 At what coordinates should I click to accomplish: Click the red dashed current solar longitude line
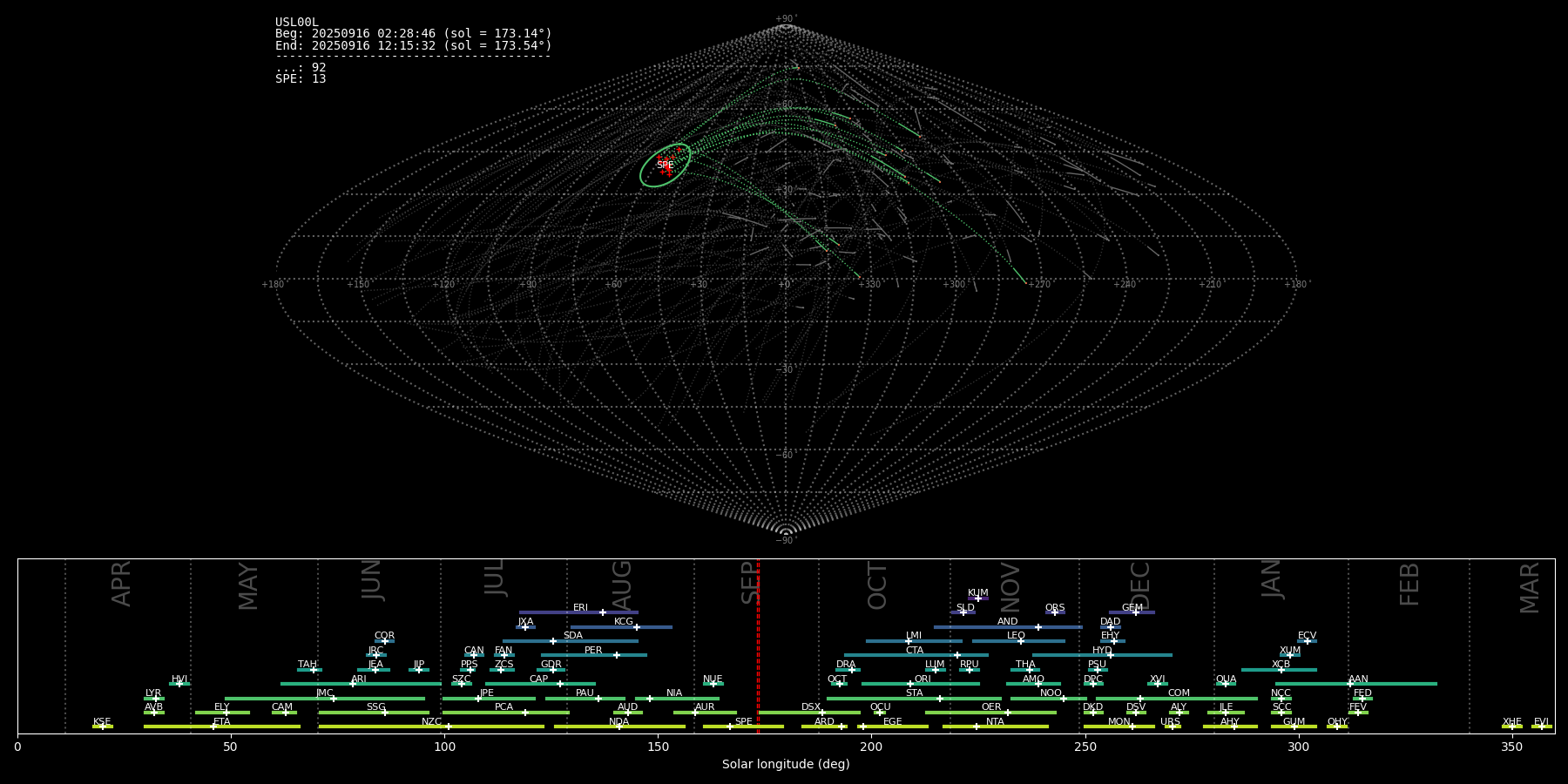coord(758,645)
